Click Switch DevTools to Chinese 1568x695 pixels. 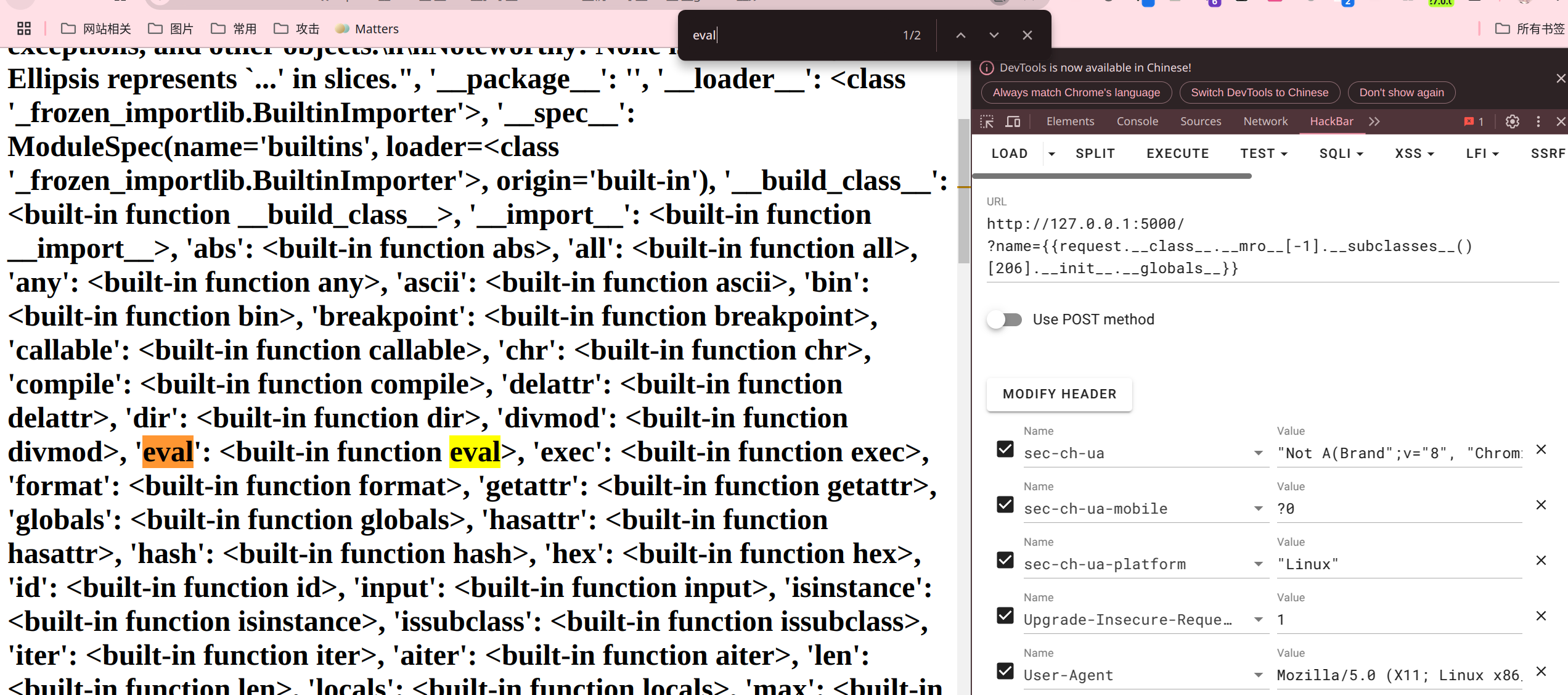point(1259,93)
